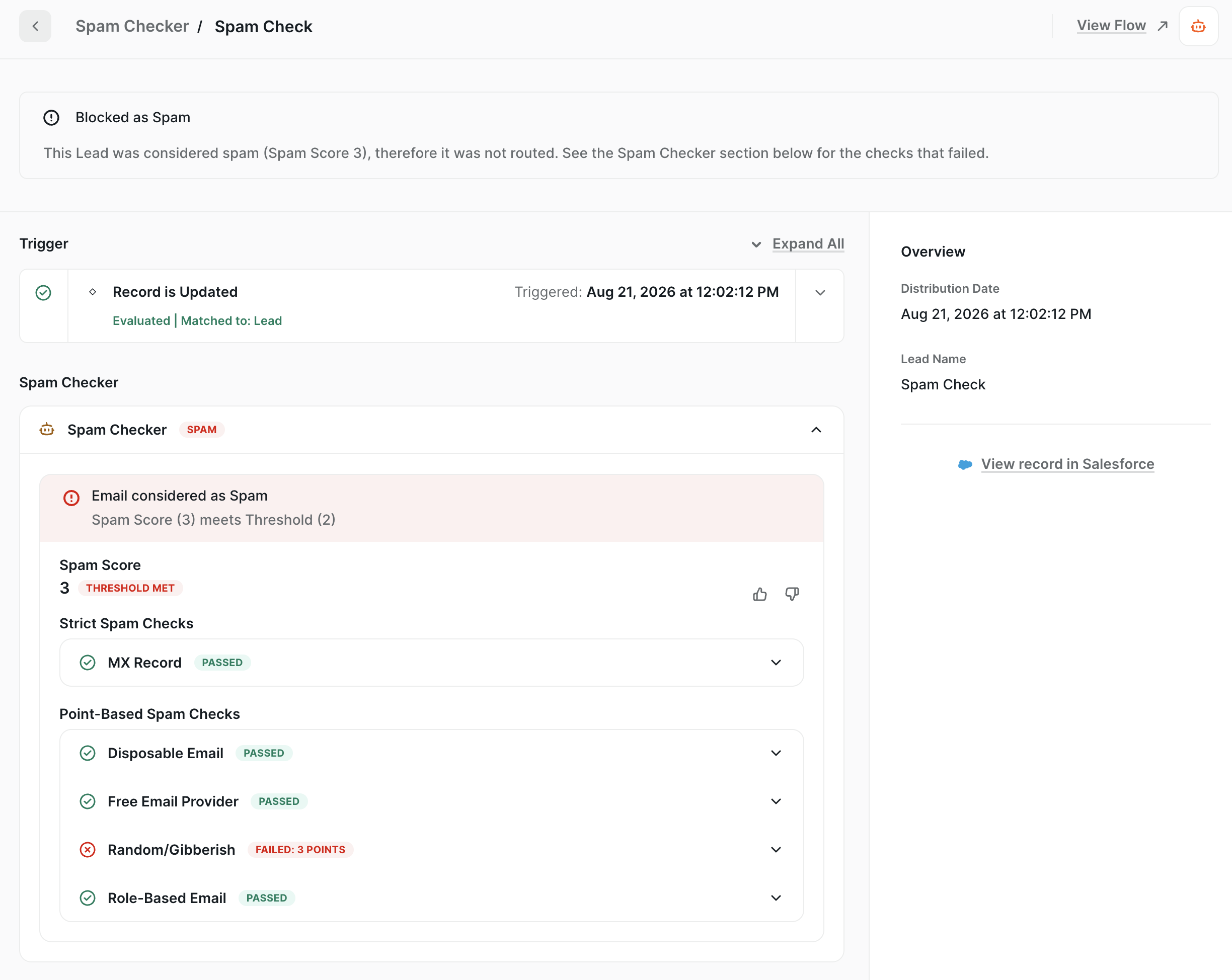Click the Spam Checker robot icon

tap(47, 430)
